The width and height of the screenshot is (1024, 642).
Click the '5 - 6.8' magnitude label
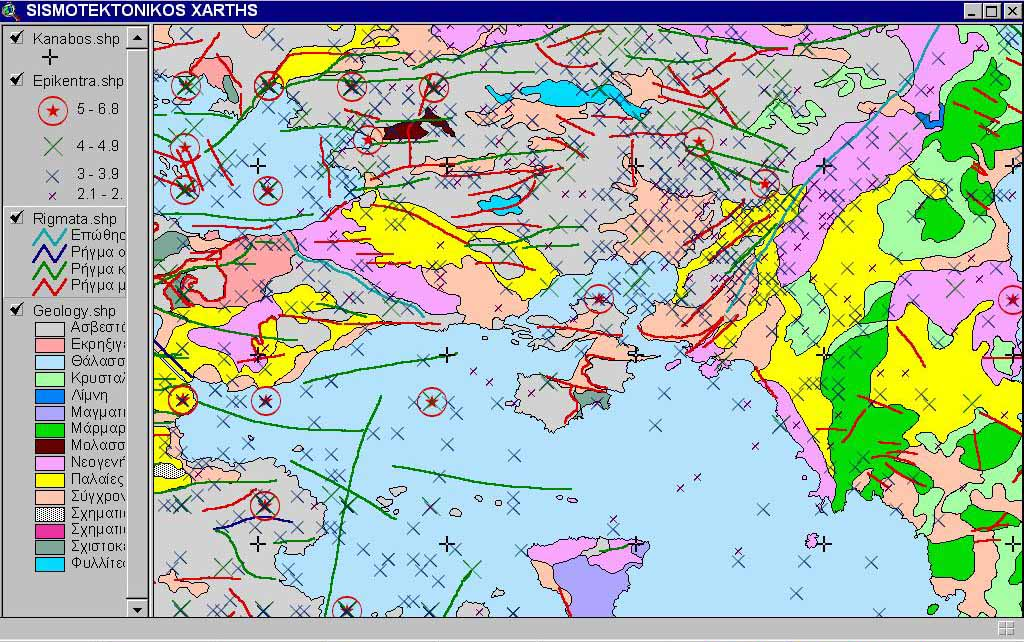pos(98,109)
